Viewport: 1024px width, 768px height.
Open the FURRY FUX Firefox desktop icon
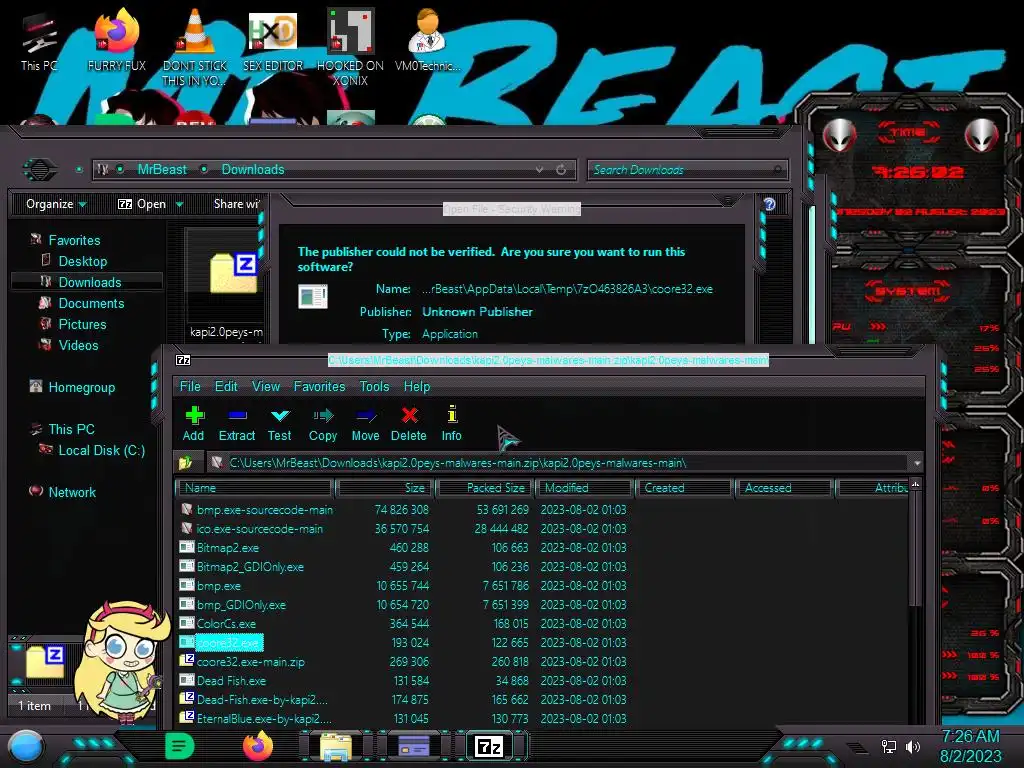click(116, 40)
